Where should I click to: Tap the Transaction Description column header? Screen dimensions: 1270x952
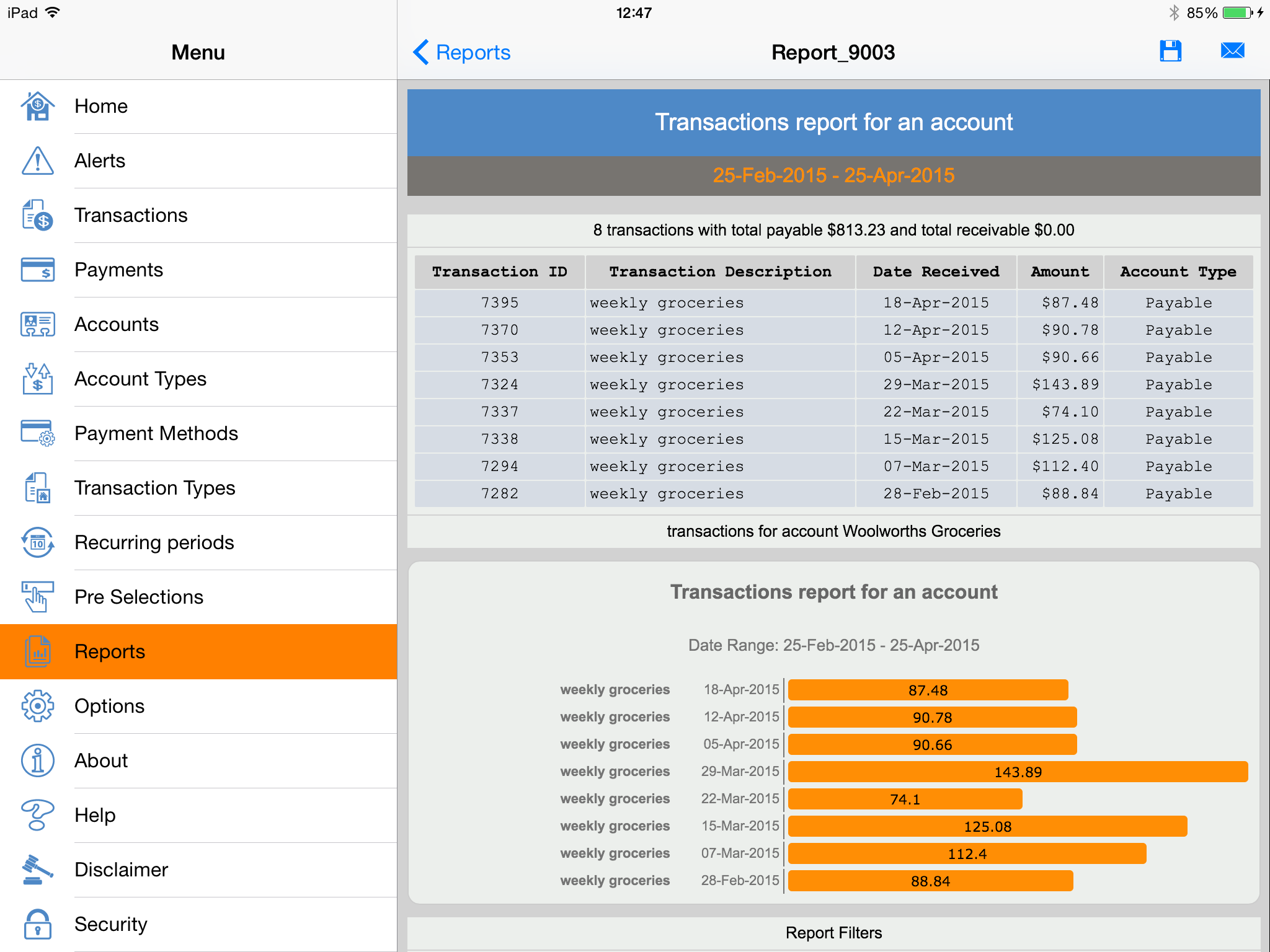pyautogui.click(x=720, y=272)
